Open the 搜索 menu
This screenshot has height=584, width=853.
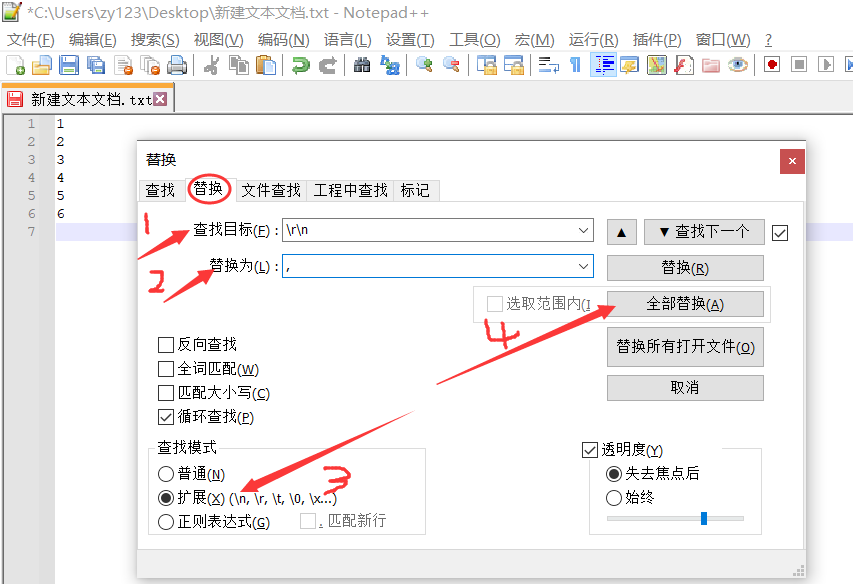pyautogui.click(x=154, y=40)
